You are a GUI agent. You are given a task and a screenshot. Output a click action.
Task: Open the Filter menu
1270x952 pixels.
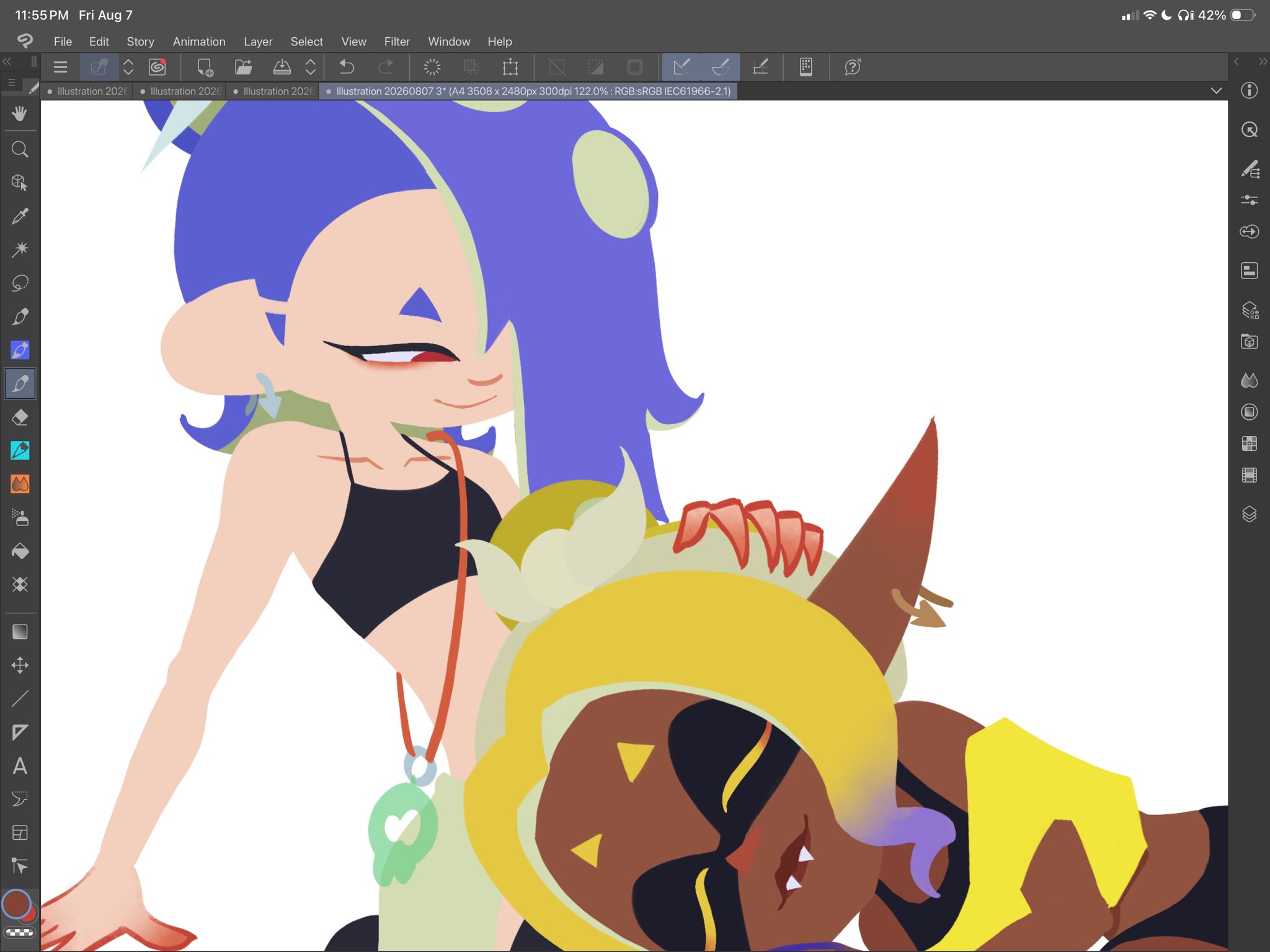(x=397, y=42)
